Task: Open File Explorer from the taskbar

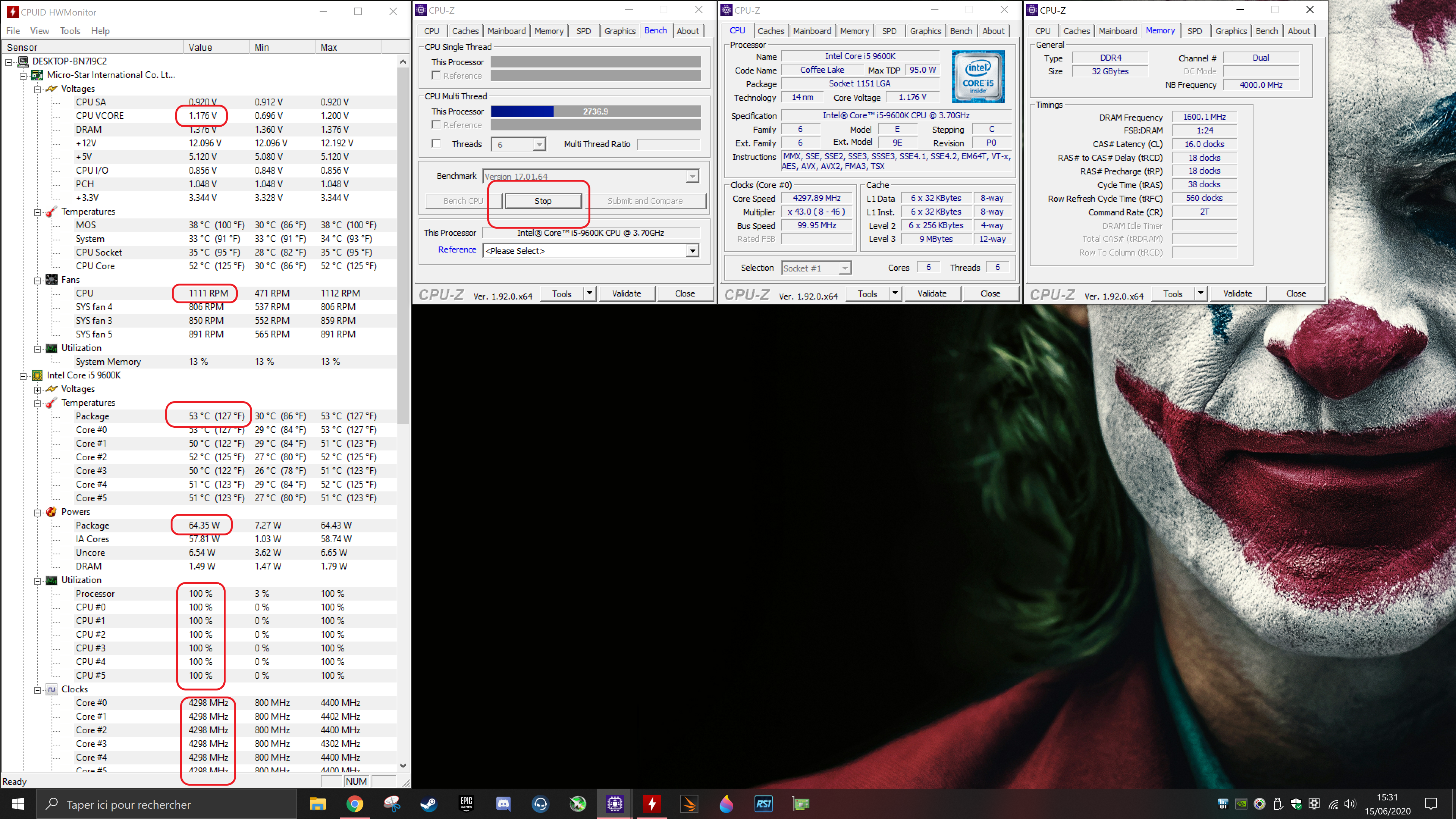Action: [x=317, y=804]
